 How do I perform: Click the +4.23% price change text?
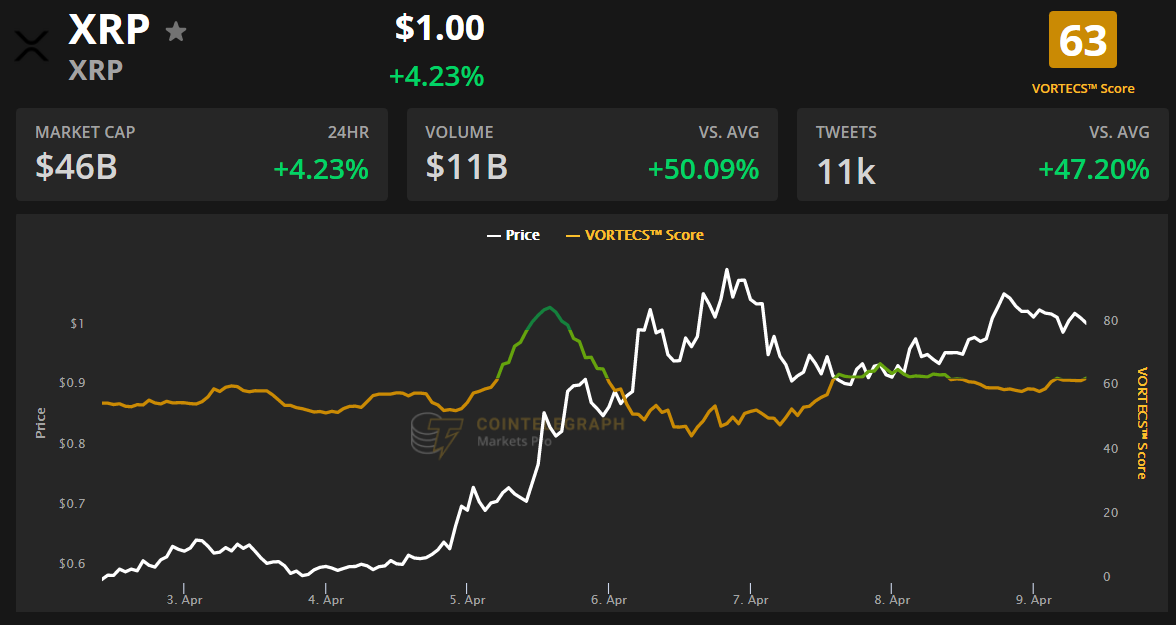coord(438,76)
